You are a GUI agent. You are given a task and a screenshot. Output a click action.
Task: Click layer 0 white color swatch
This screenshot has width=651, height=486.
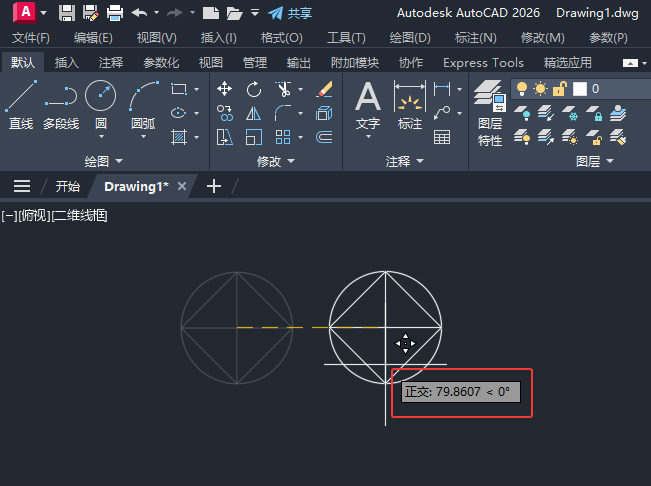(580, 88)
